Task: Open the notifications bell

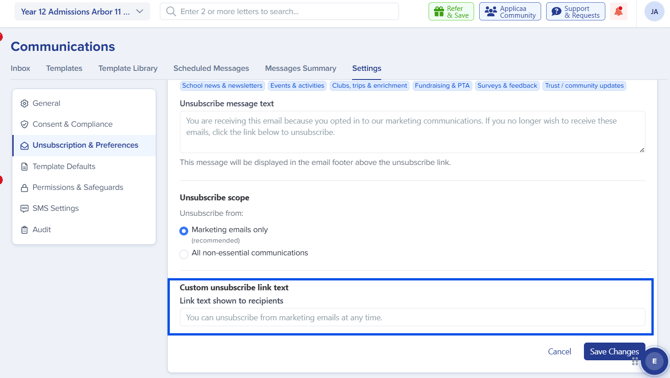Action: 618,12
